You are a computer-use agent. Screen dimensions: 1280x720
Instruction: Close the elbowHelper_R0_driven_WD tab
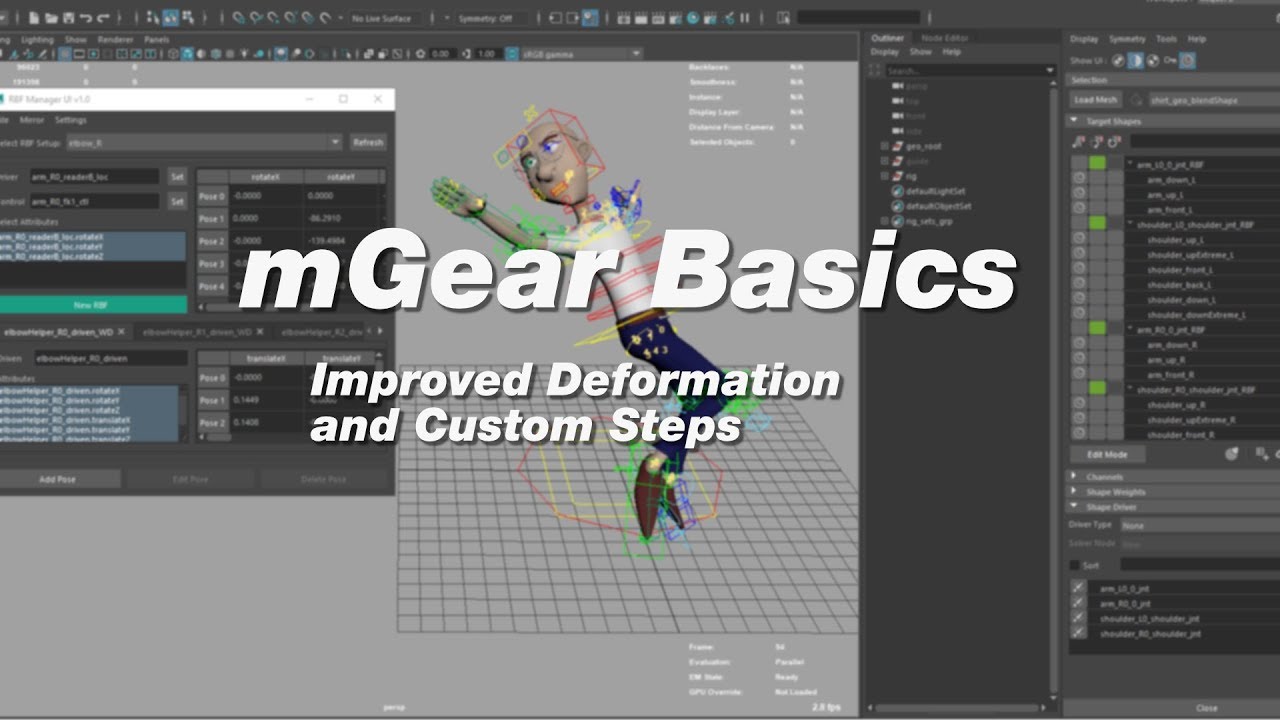pyautogui.click(x=122, y=332)
